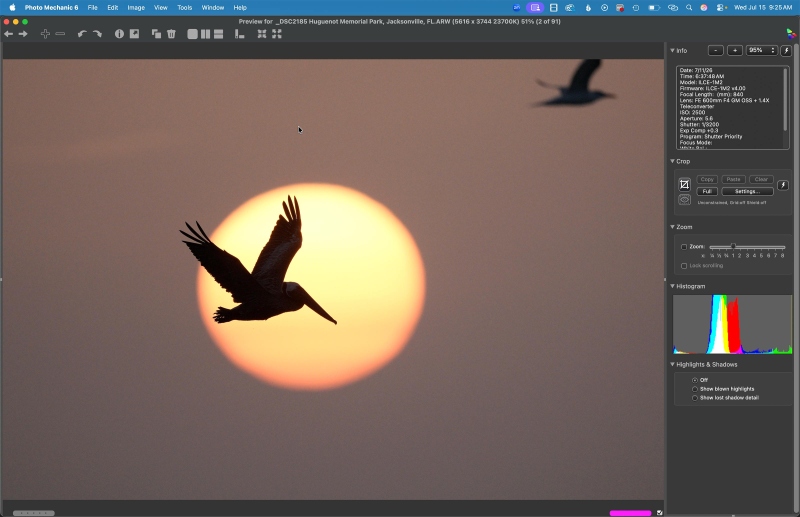This screenshot has width=800, height=517.
Task: Toggle the thumbnail strip position icon
Action: coord(239,34)
